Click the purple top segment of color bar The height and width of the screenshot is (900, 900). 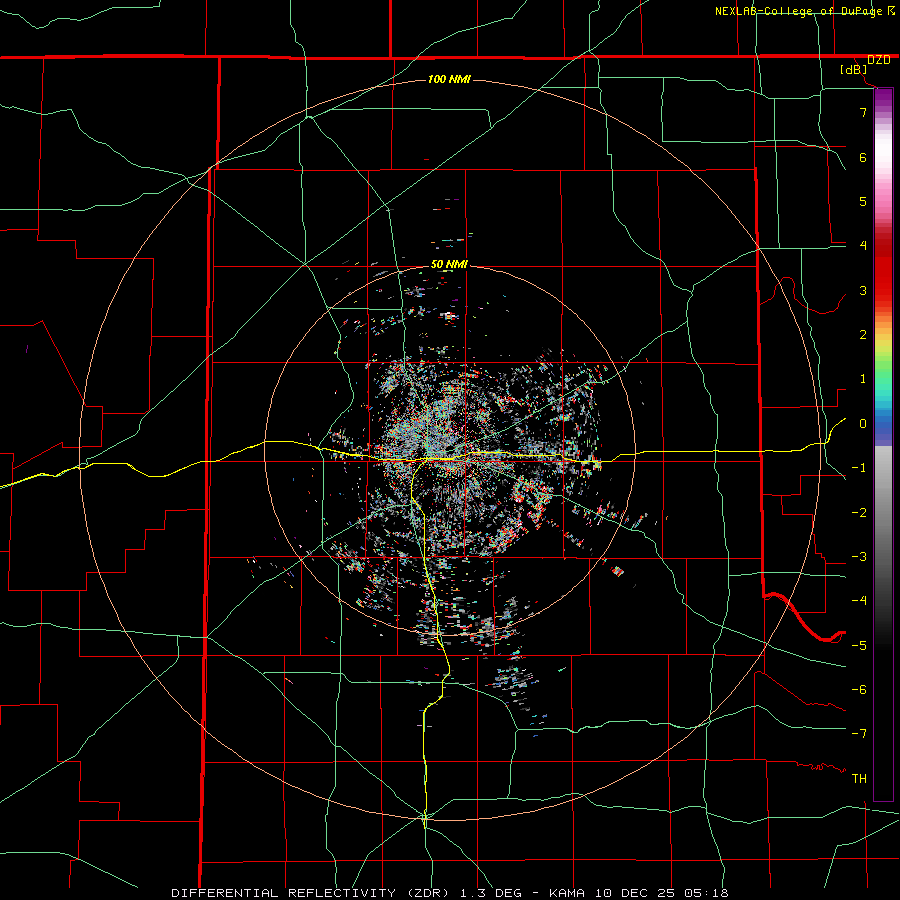coord(883,98)
